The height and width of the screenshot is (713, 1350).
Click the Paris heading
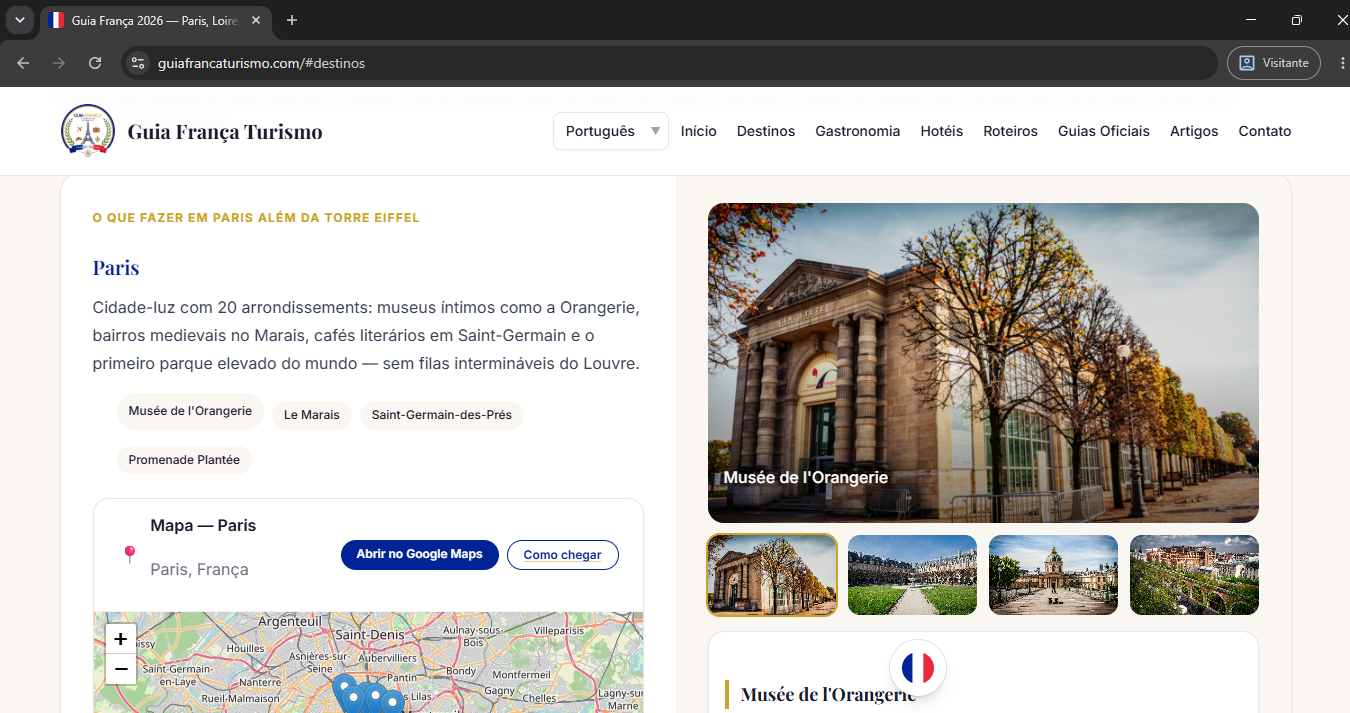coord(116,268)
